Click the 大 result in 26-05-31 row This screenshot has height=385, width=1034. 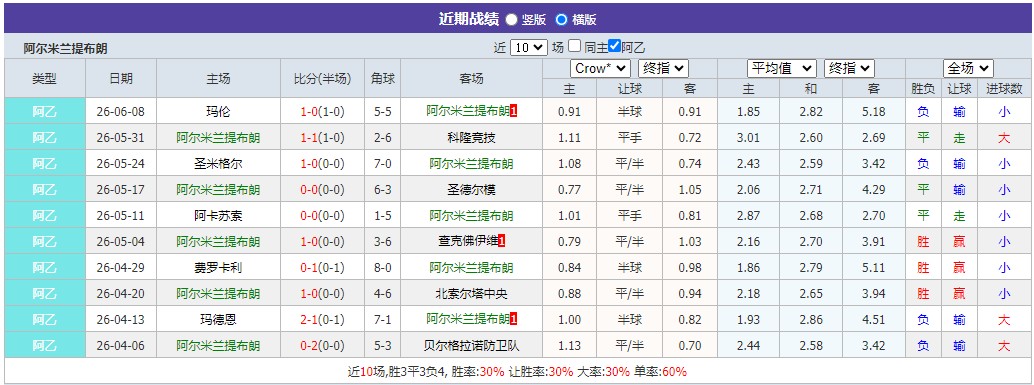[x=1004, y=138]
